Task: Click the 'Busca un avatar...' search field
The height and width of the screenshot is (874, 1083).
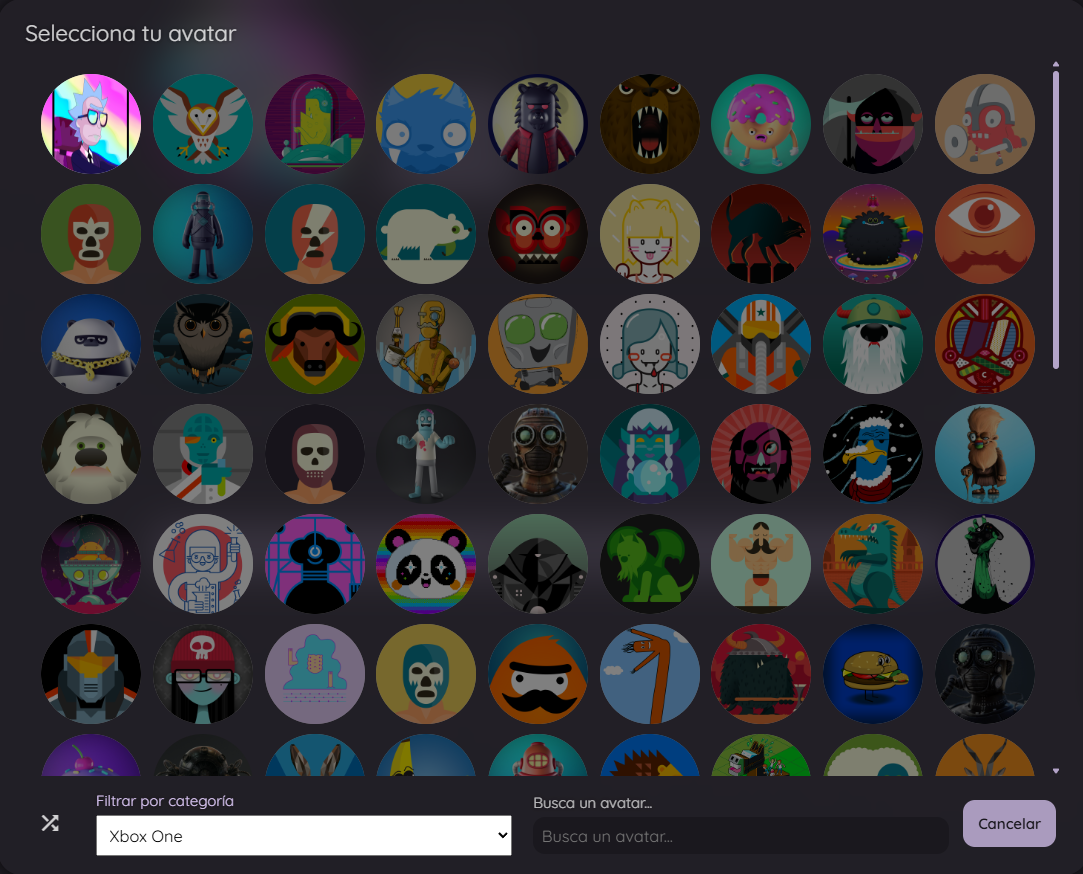Action: pos(740,836)
